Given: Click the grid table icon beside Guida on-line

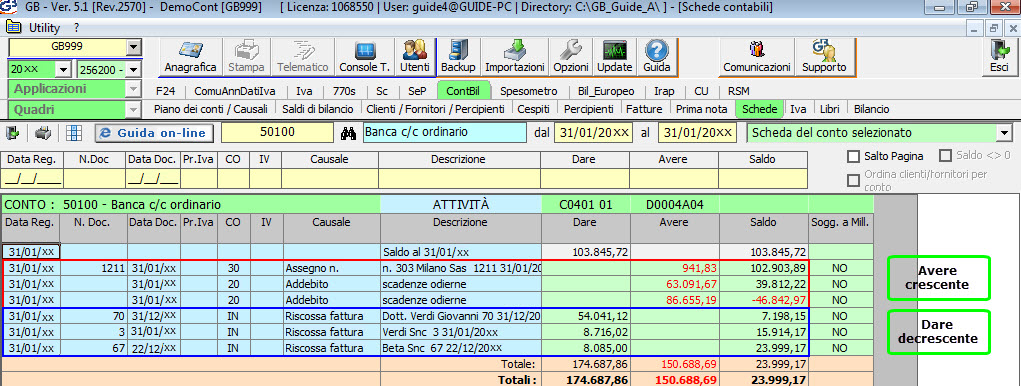Looking at the screenshot, I should click(74, 133).
